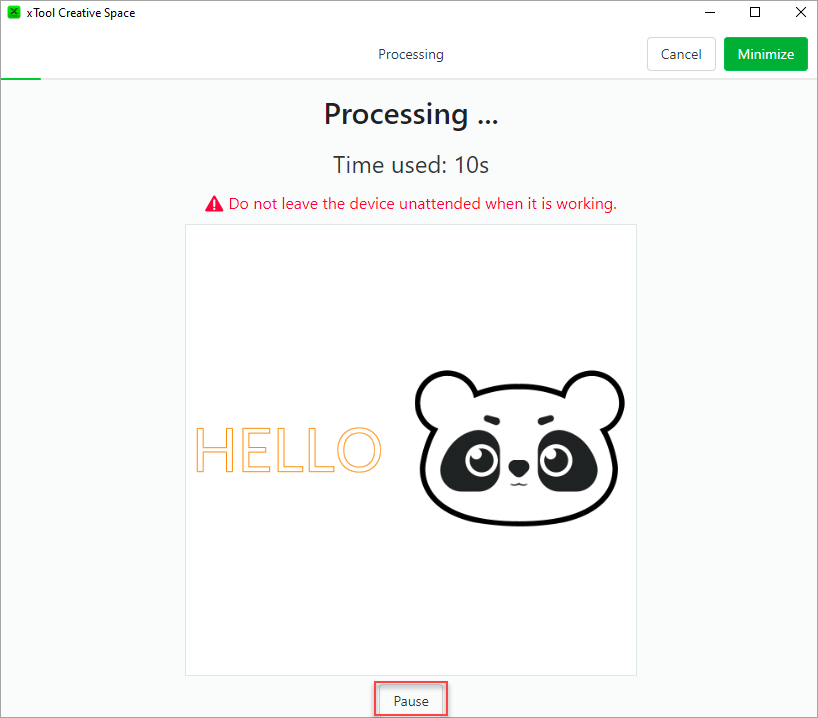Pause the processing job
The image size is (818, 718).
point(410,701)
